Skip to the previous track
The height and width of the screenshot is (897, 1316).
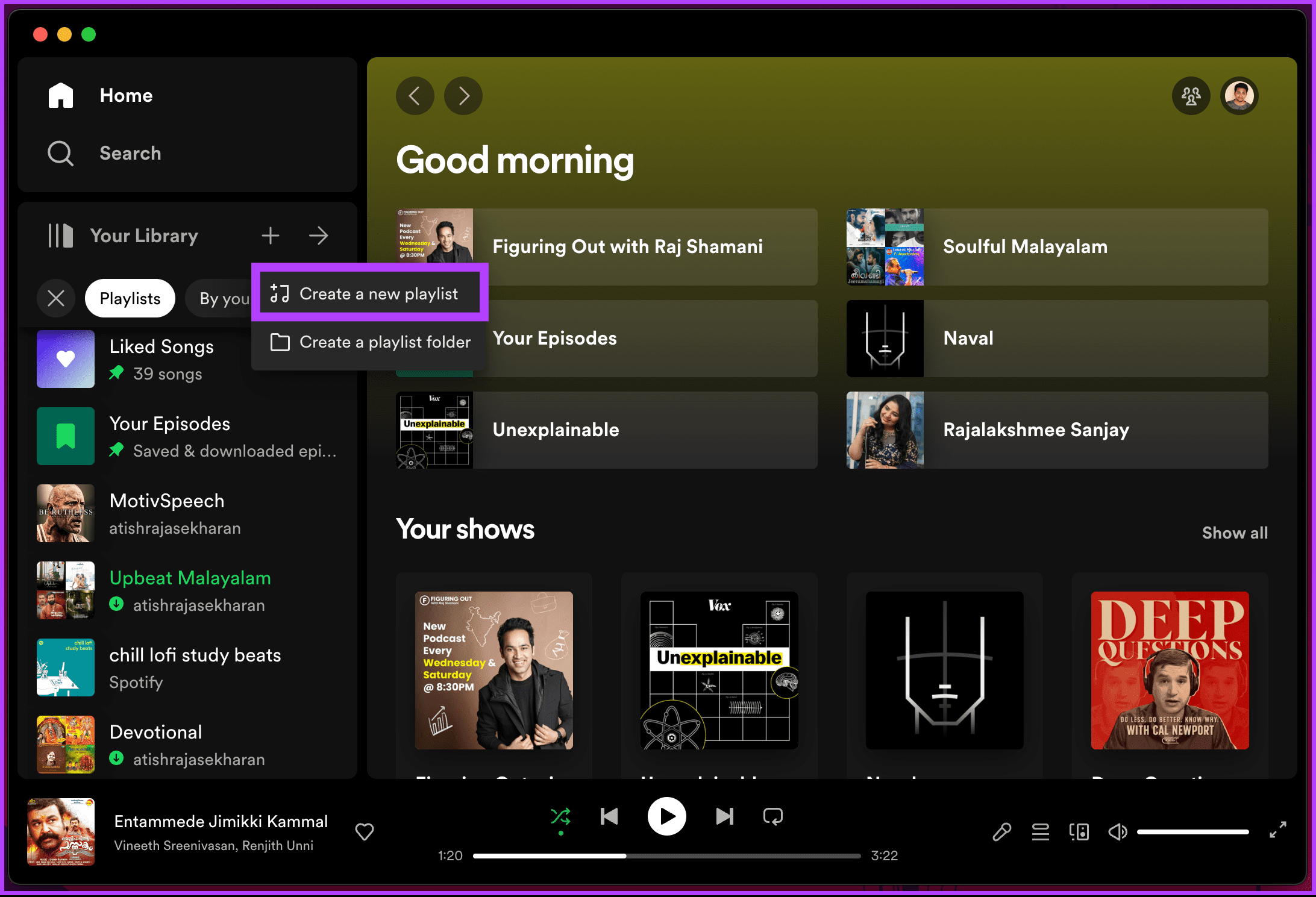point(609,817)
